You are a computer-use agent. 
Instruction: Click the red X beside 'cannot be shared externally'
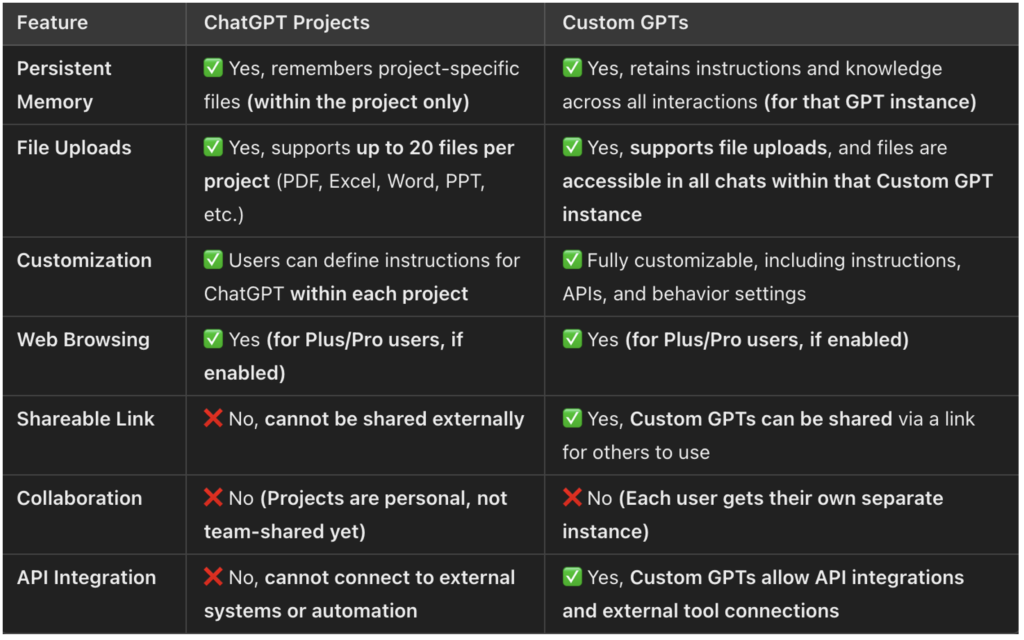point(213,418)
